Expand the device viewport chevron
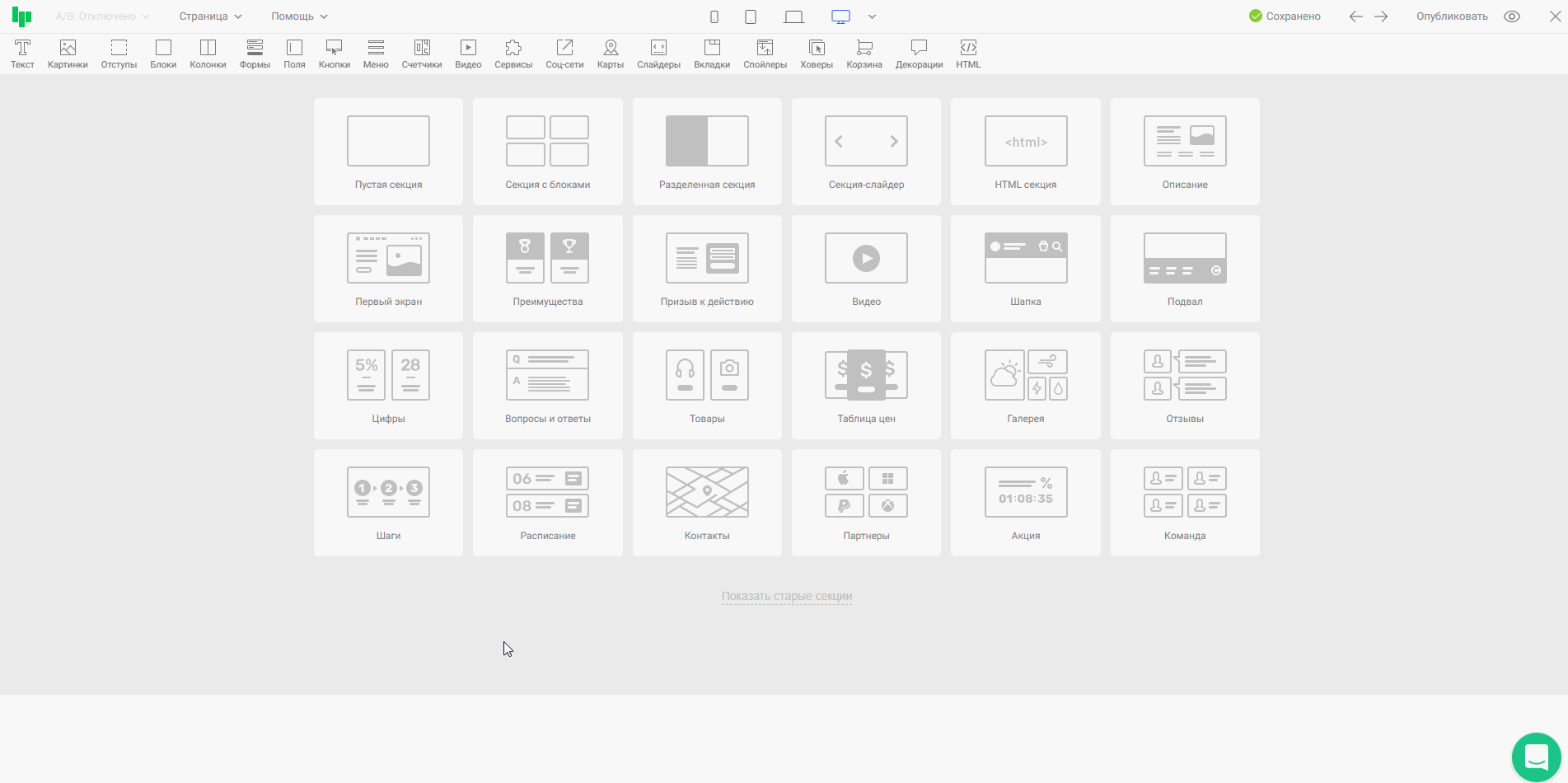 coord(872,16)
